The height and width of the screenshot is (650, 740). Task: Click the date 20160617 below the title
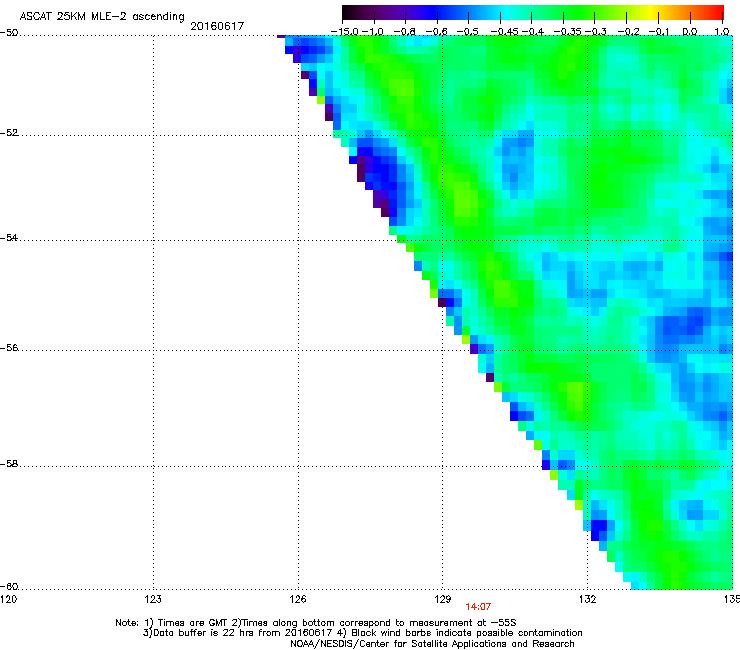(x=217, y=26)
